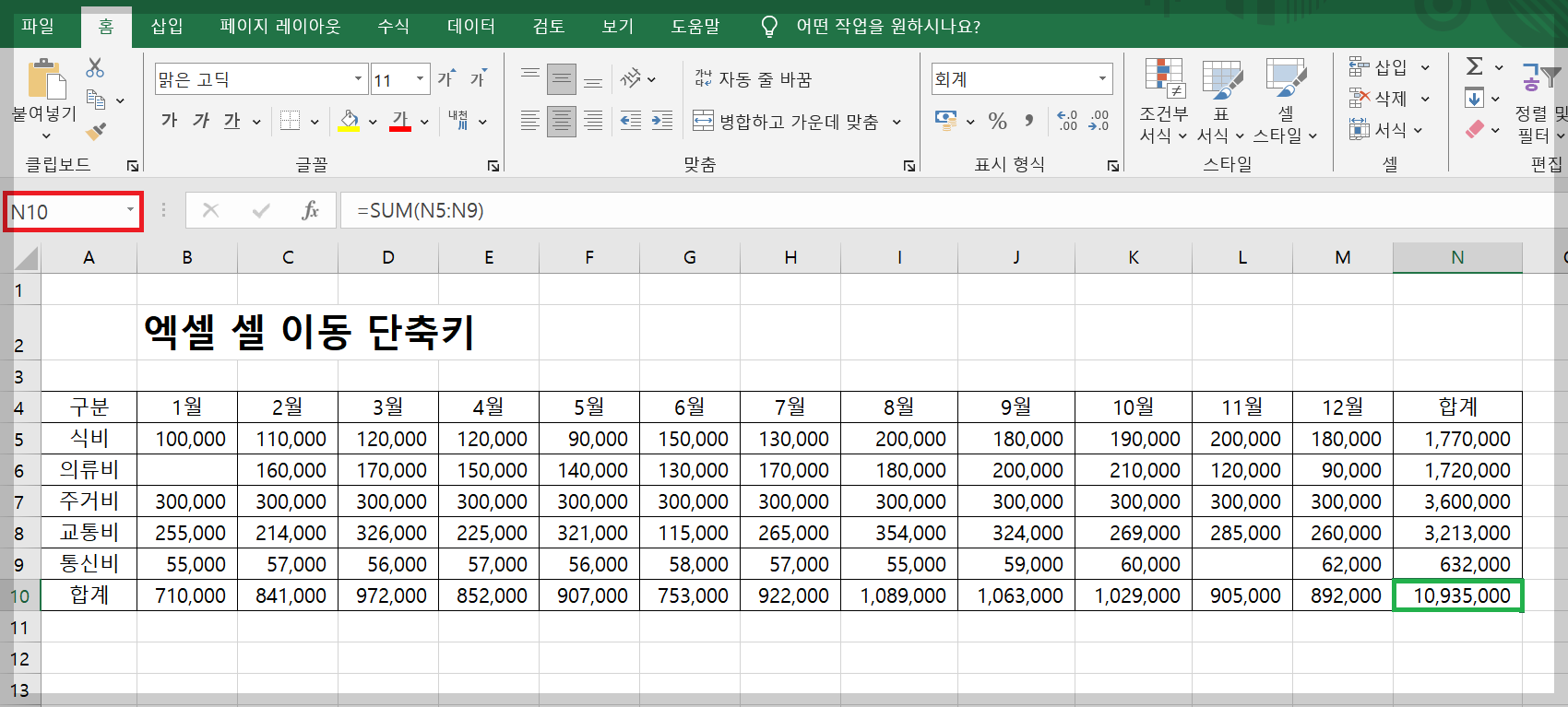Open borders dropdown arrow
The width and height of the screenshot is (1568, 707).
[315, 122]
